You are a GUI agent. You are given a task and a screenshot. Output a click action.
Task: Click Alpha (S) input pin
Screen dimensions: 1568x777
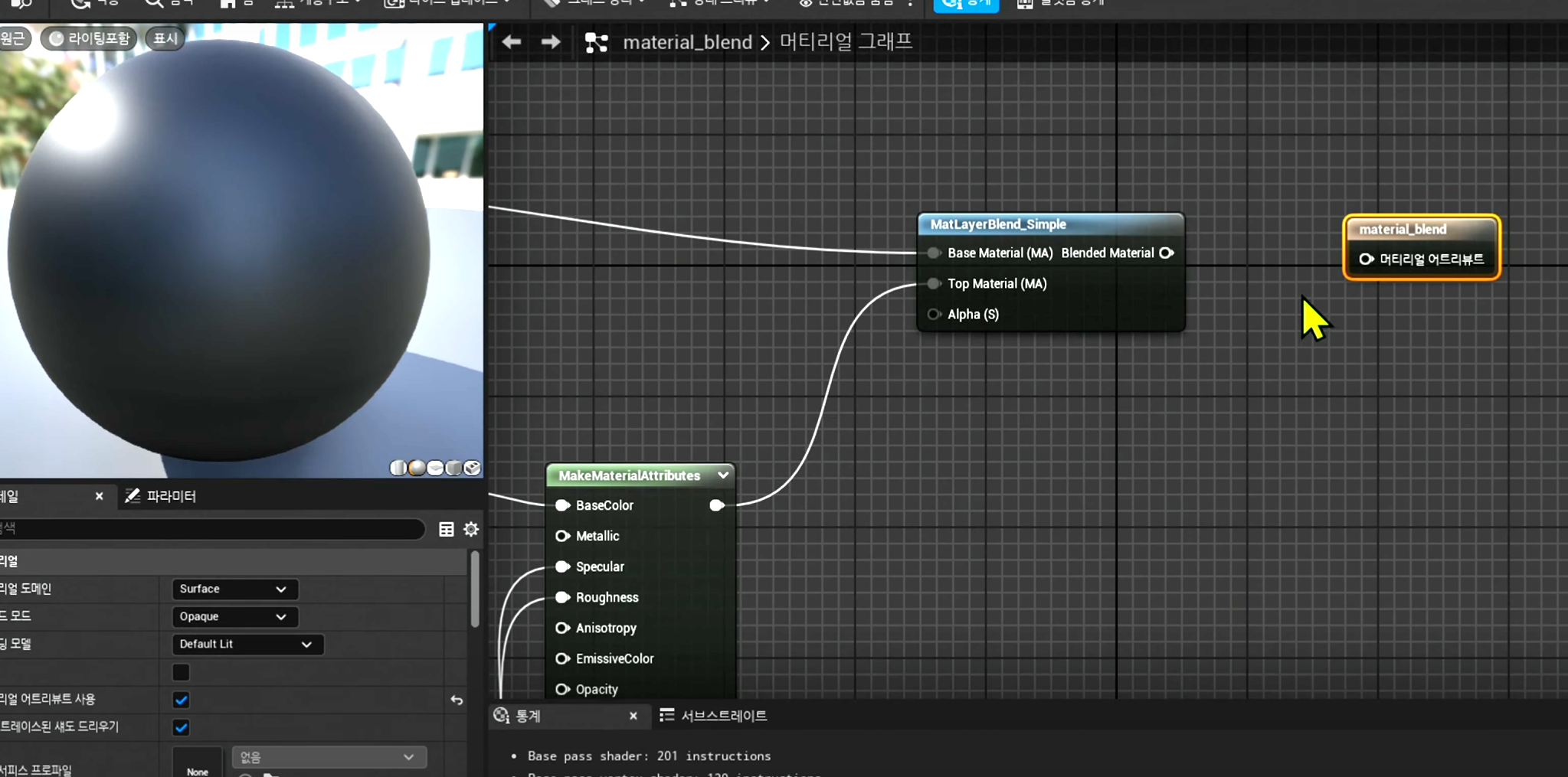tap(934, 314)
